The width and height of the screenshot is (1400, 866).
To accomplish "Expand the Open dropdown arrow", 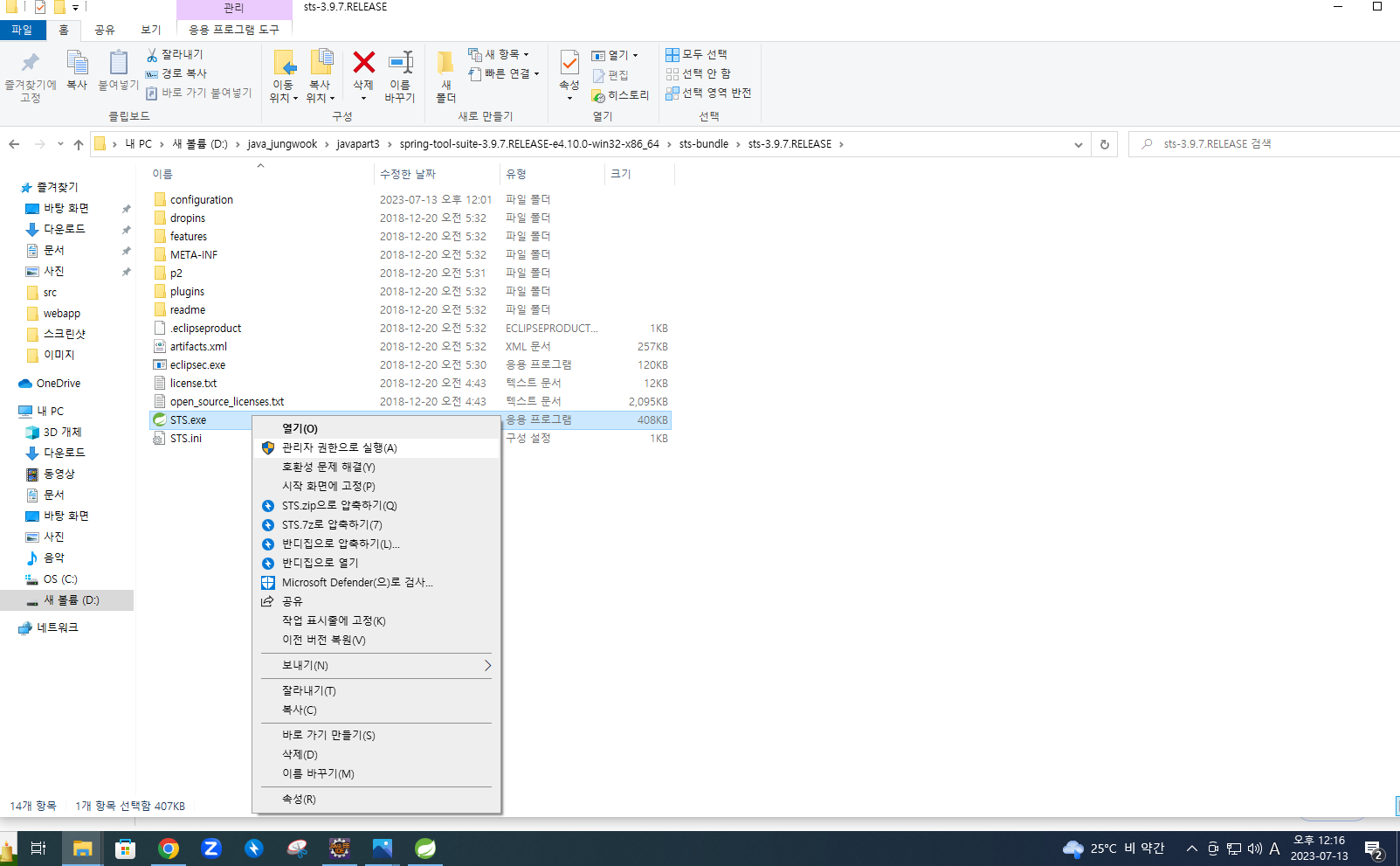I will pyautogui.click(x=635, y=55).
